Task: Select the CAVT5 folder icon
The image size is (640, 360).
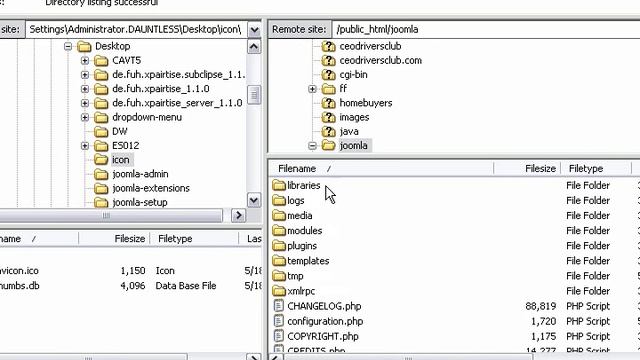Action: click(101, 60)
